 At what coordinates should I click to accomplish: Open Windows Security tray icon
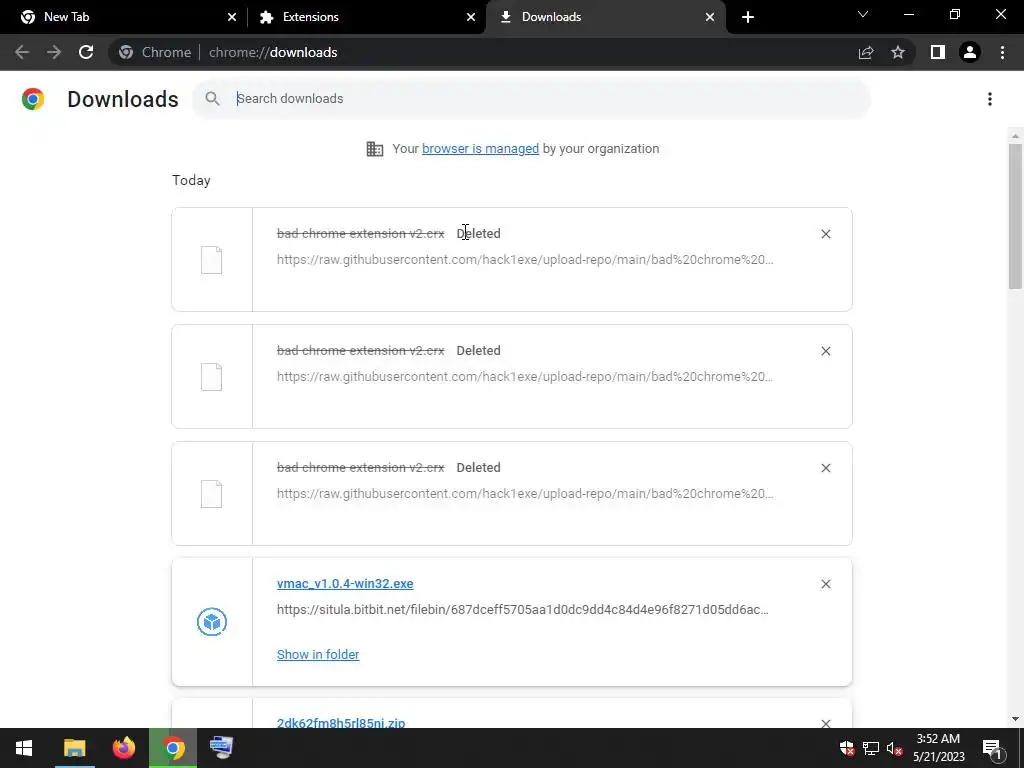(847, 748)
